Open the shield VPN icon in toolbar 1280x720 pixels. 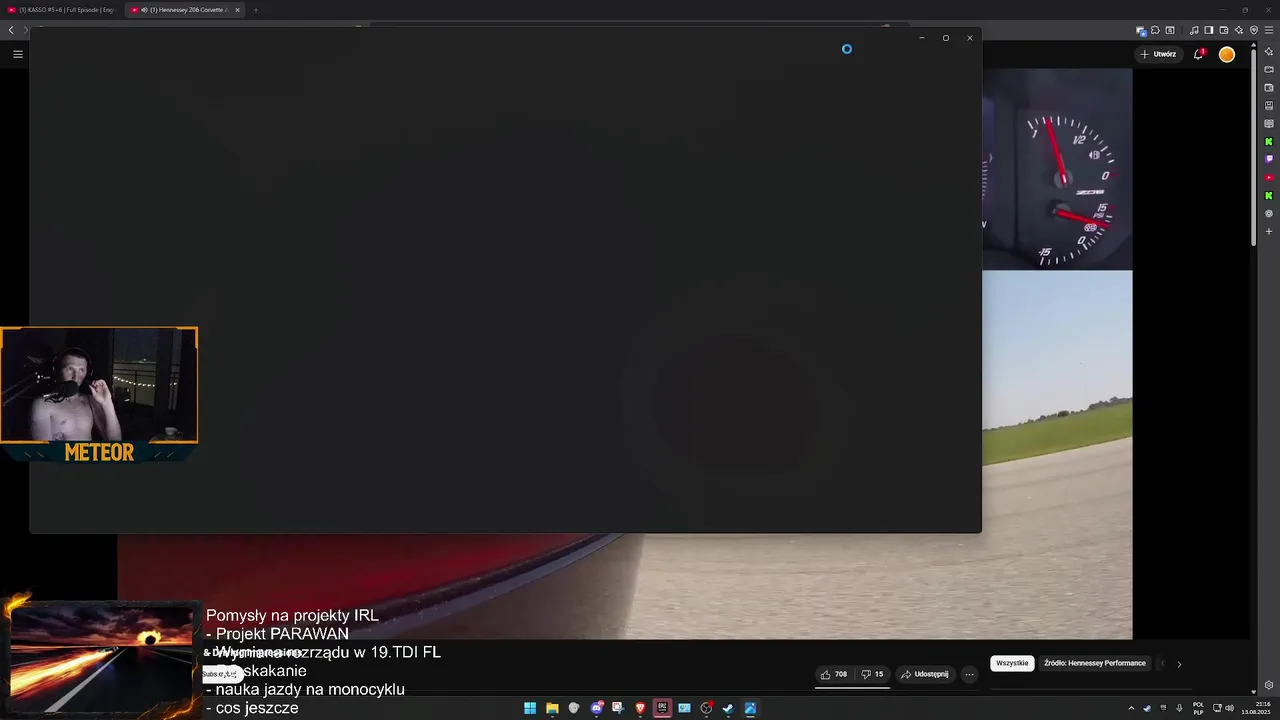tap(1254, 30)
